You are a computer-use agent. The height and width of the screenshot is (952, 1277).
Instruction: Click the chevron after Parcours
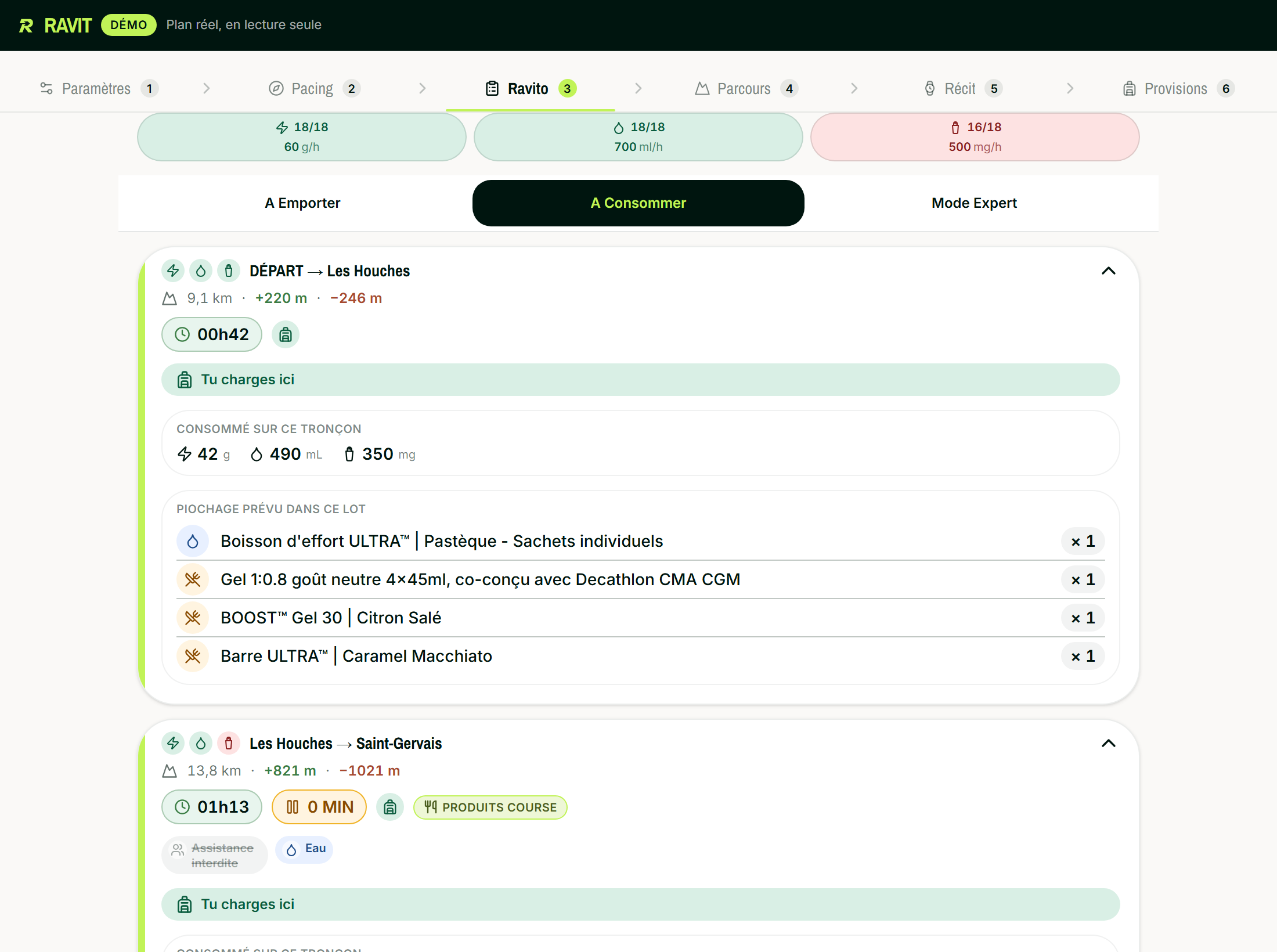[x=854, y=88]
